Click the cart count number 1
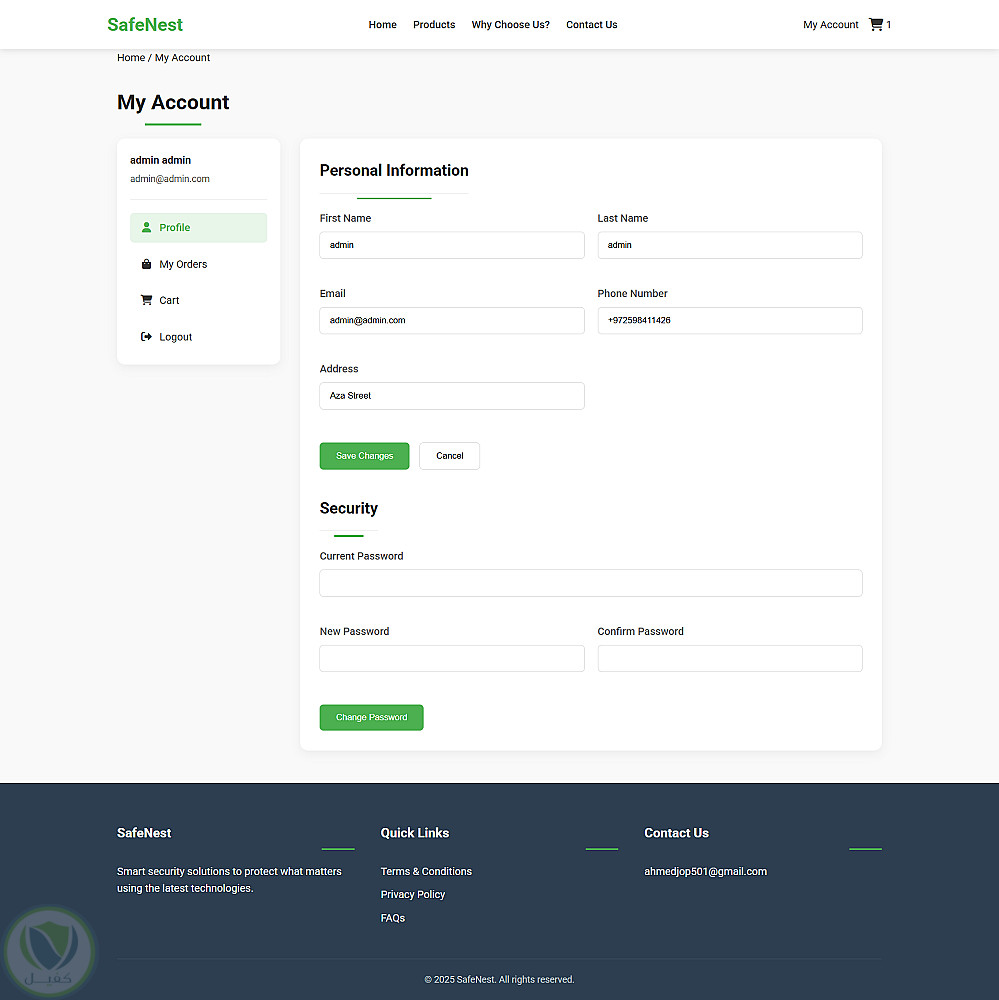This screenshot has width=999, height=1000. point(889,24)
